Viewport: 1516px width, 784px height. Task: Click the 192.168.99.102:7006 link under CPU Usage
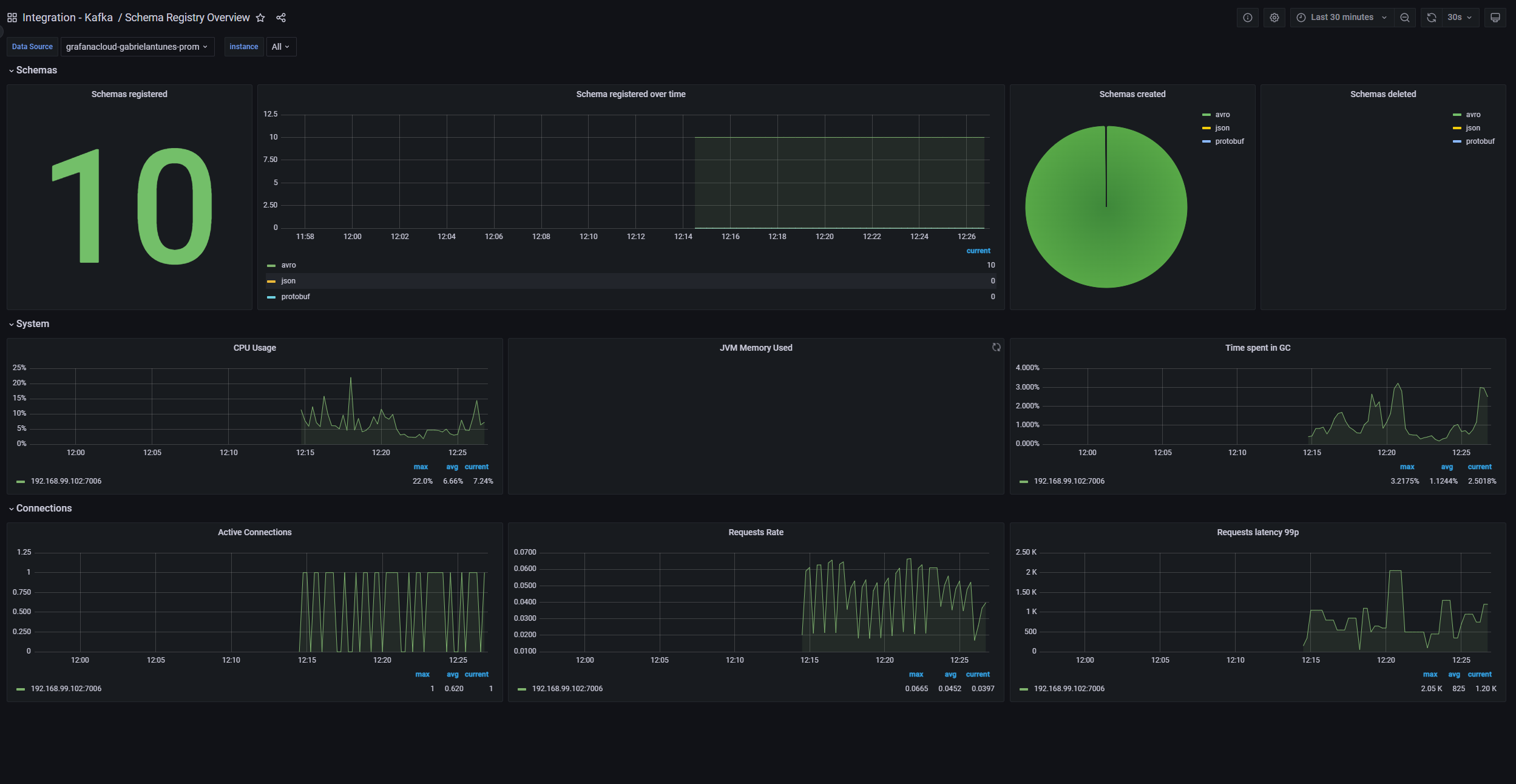[66, 481]
